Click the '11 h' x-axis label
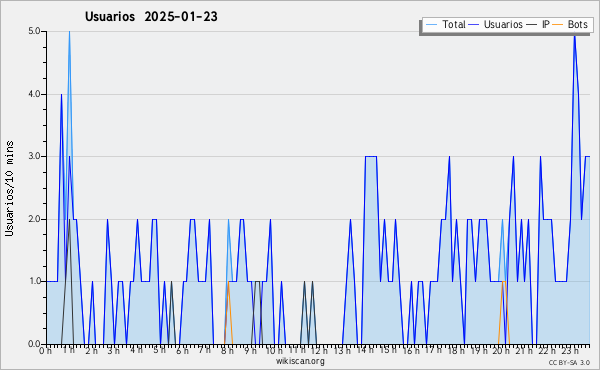 (x=297, y=350)
